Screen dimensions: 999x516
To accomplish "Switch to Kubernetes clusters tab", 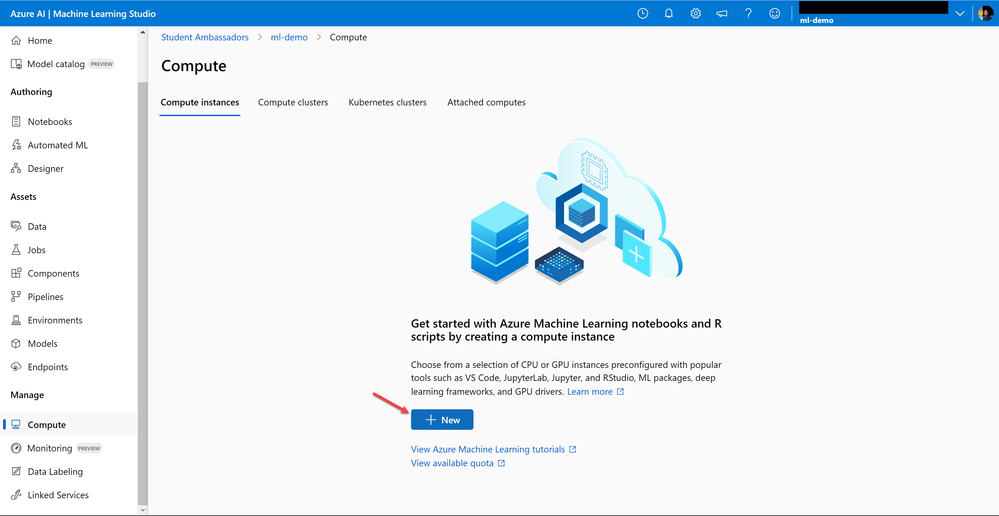I will click(x=387, y=102).
